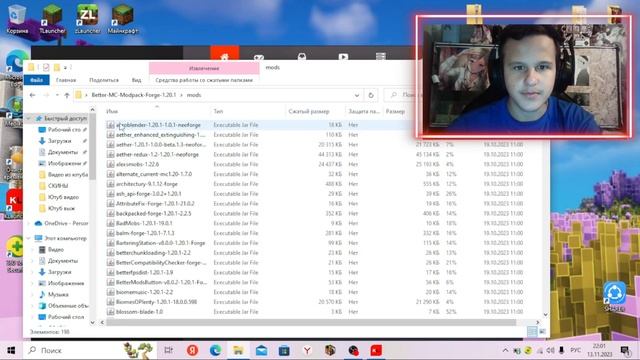Open the red Yandex taskbar icon

(192, 350)
